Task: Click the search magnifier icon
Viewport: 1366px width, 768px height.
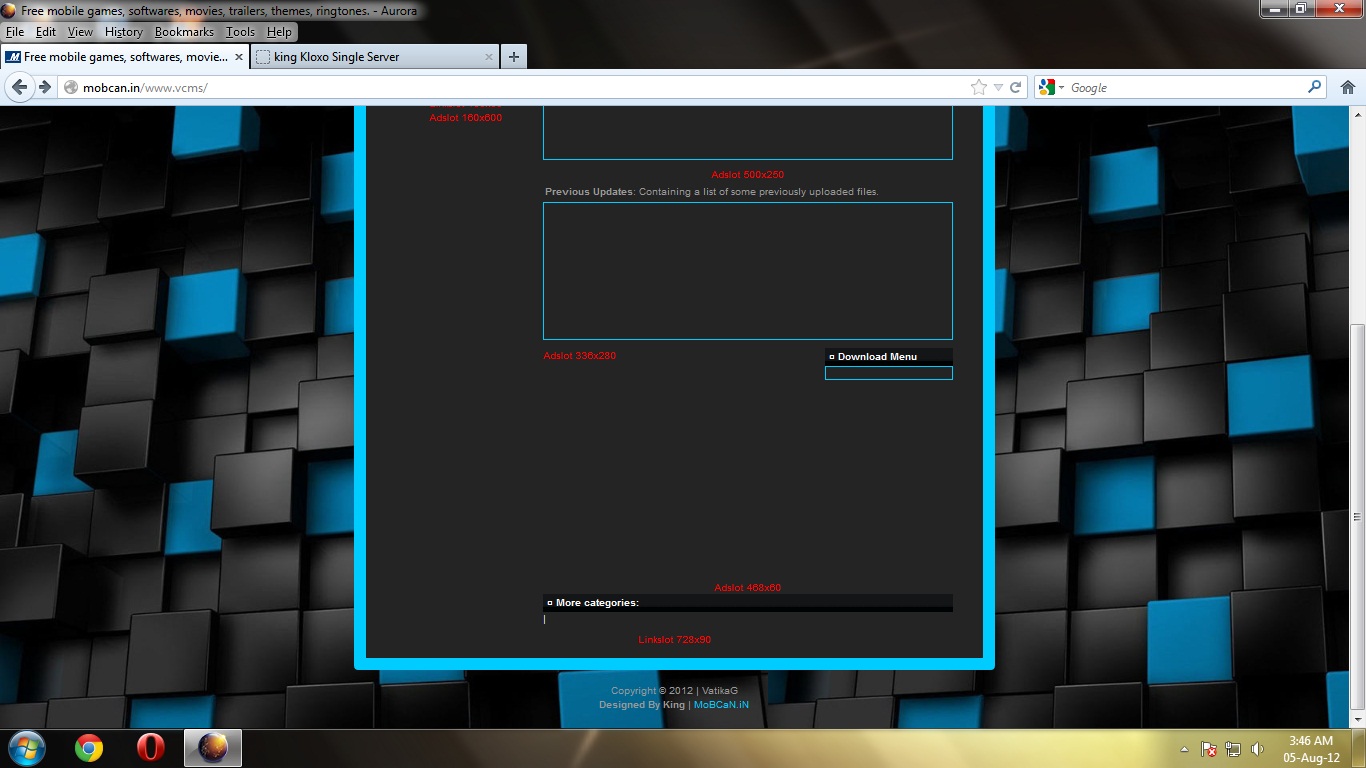Action: [1314, 87]
